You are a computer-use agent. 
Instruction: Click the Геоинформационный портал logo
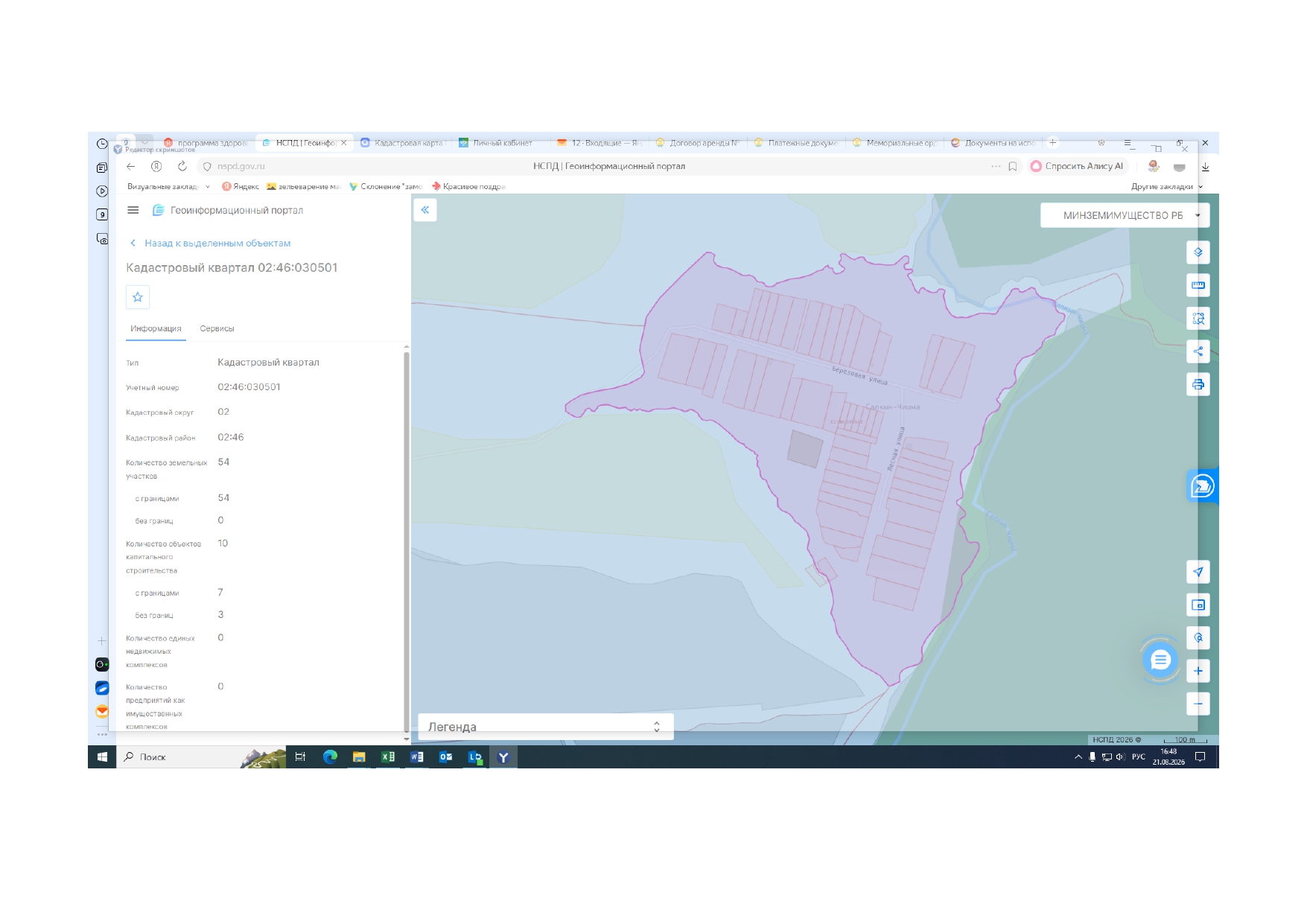coord(228,211)
